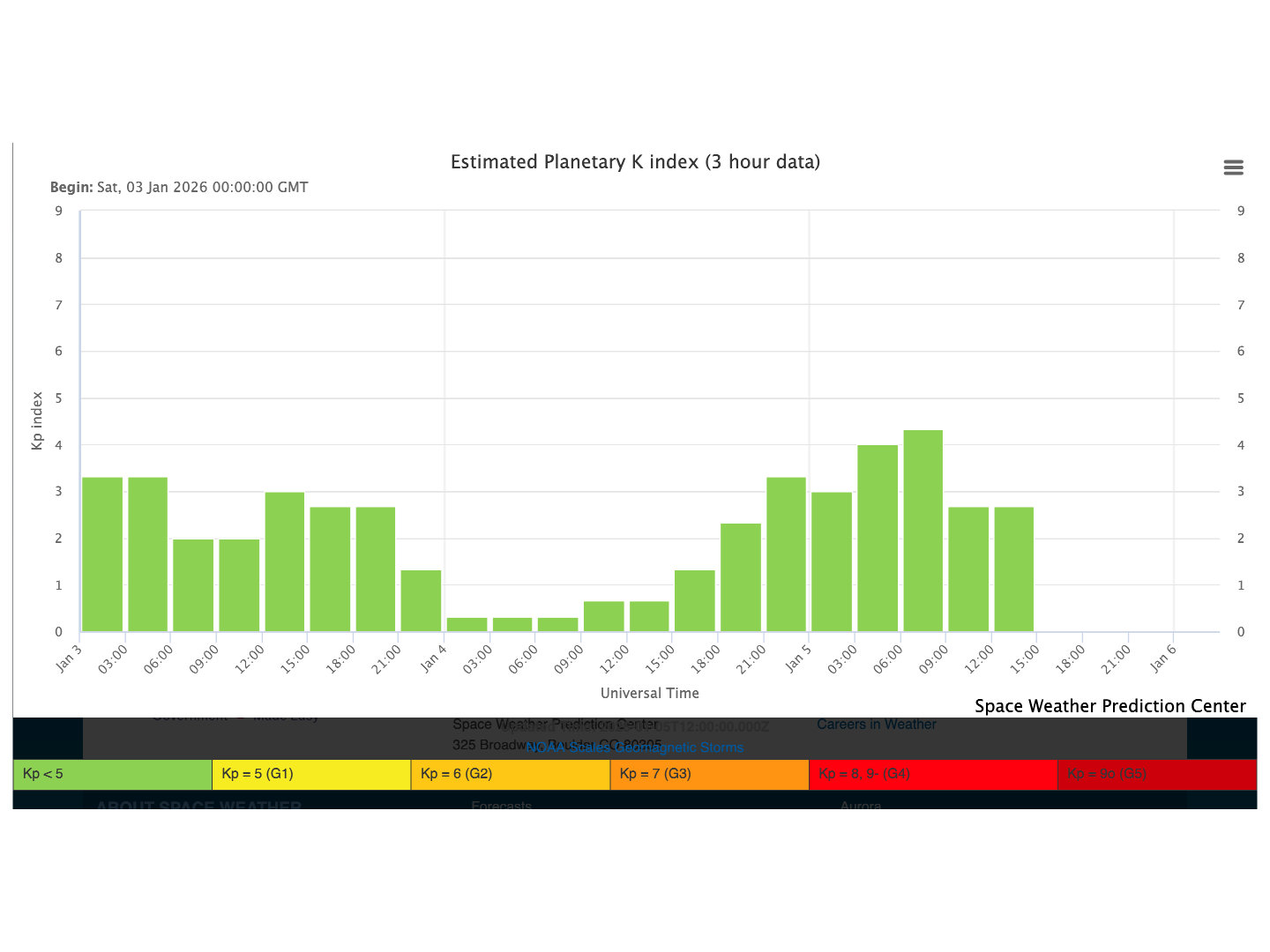Select the dark red Kp = 9o (G5) swatch
The height and width of the screenshot is (952, 1270).
click(1156, 774)
